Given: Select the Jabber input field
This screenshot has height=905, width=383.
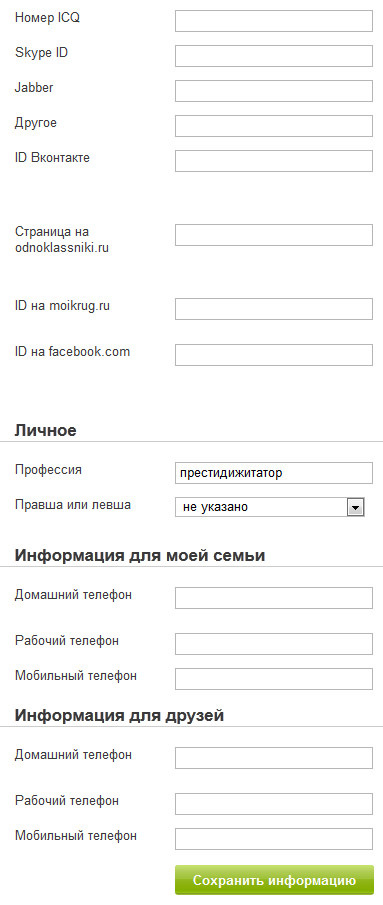Looking at the screenshot, I should (x=274, y=91).
